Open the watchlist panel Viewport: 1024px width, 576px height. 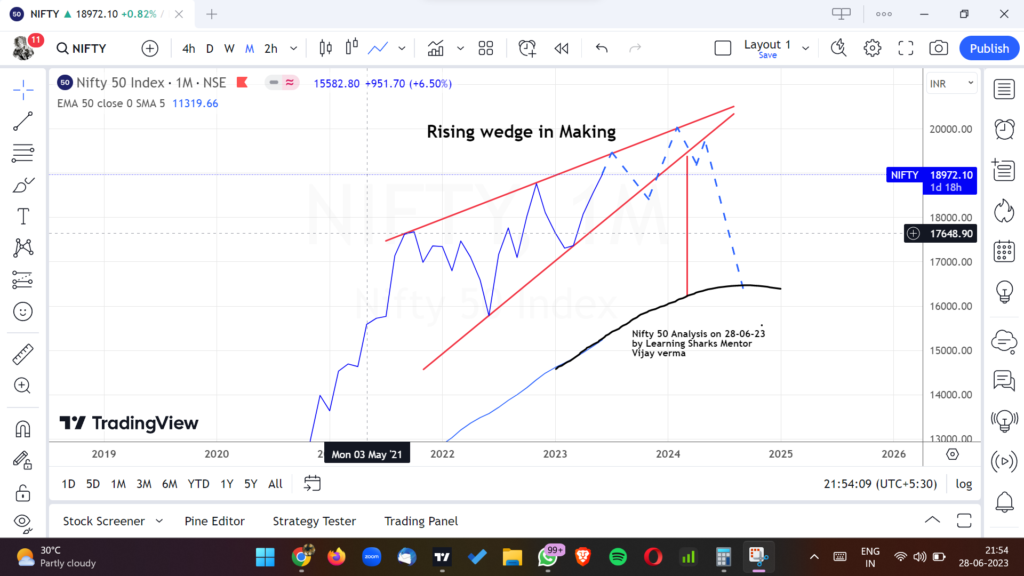point(1004,89)
